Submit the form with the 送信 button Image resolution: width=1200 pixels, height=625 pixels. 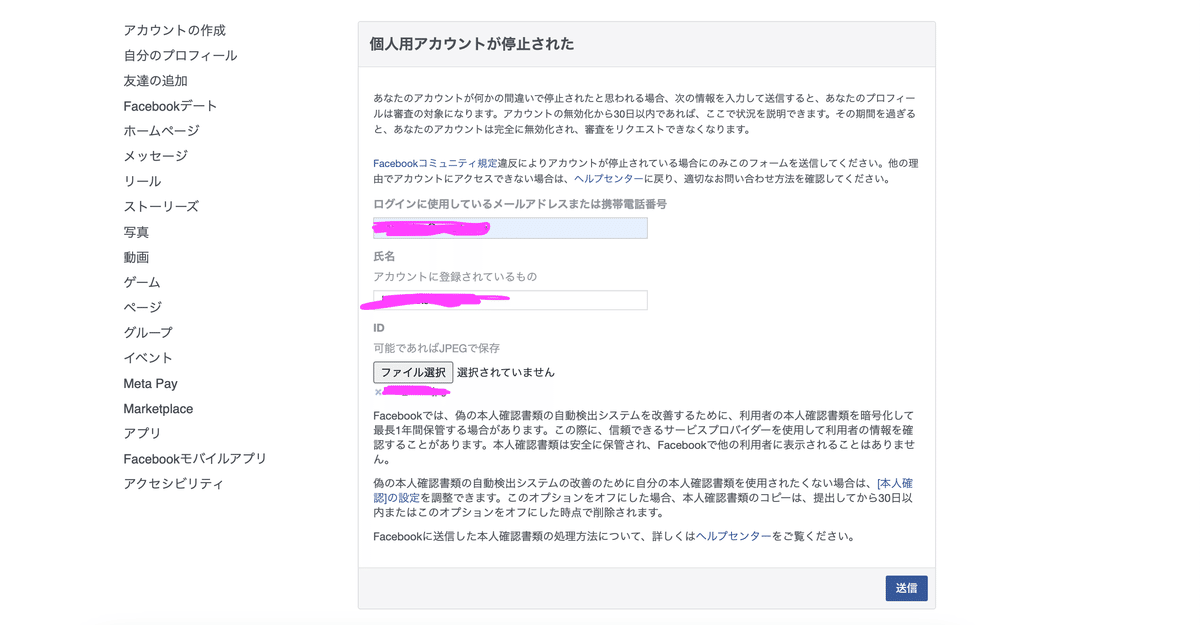tap(906, 588)
